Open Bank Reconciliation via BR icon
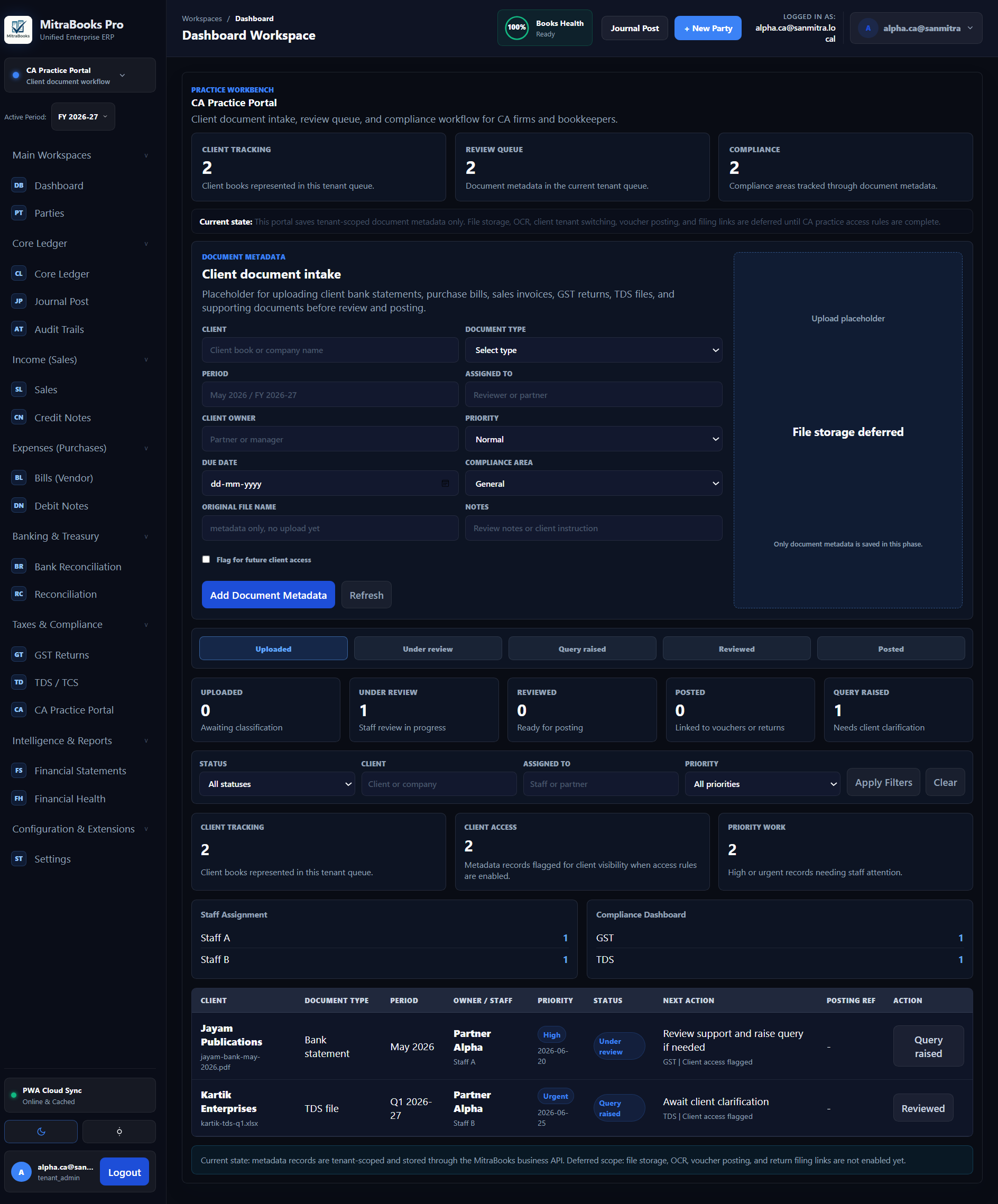The height and width of the screenshot is (1204, 998). pos(19,567)
